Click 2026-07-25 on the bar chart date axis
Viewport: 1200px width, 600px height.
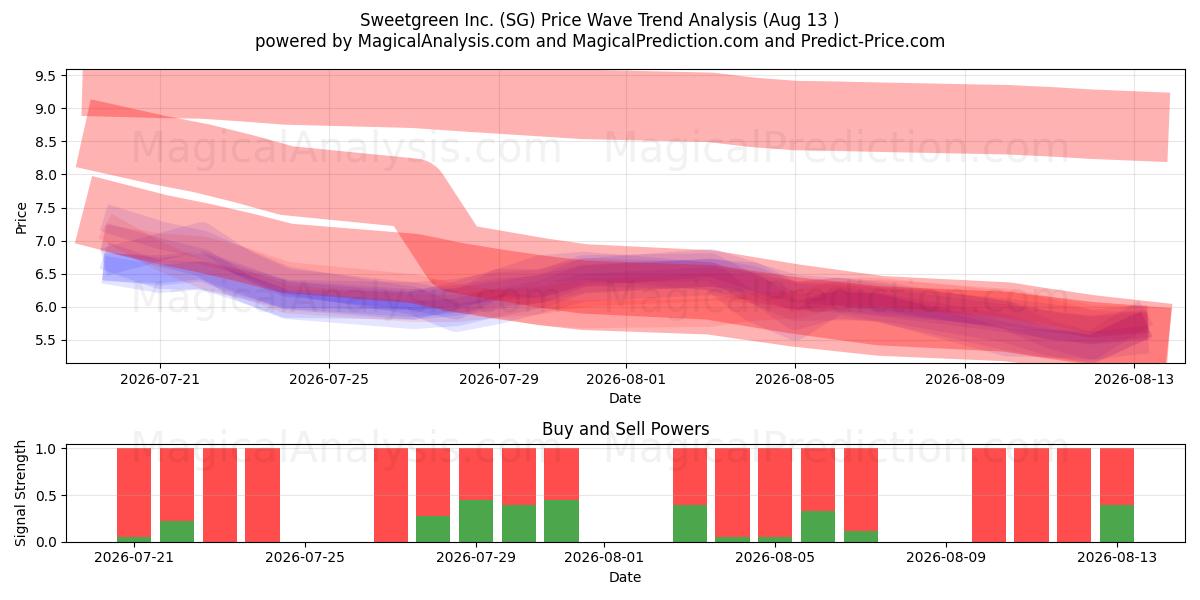pos(305,558)
